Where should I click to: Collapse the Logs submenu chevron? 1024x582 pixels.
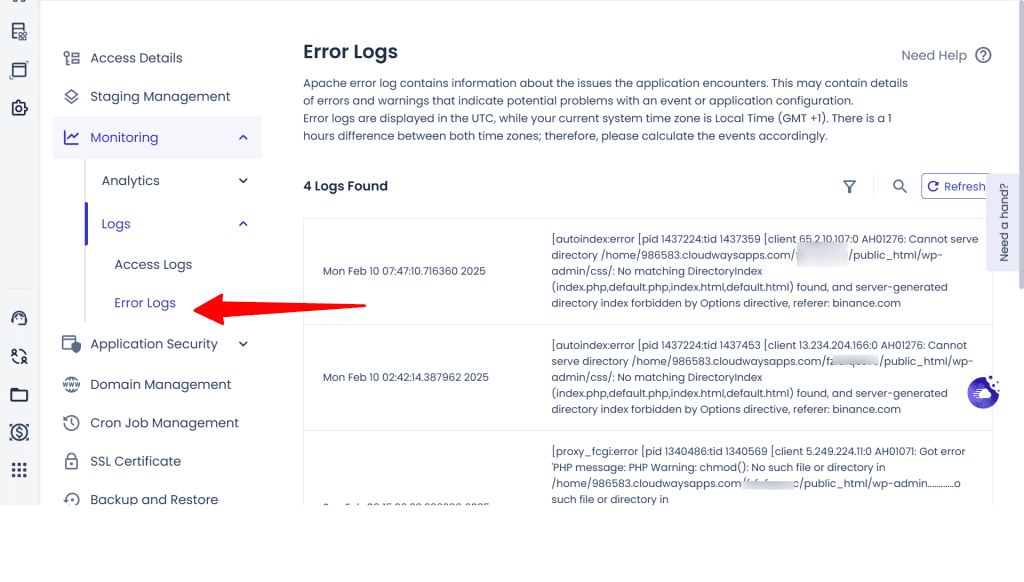point(243,224)
